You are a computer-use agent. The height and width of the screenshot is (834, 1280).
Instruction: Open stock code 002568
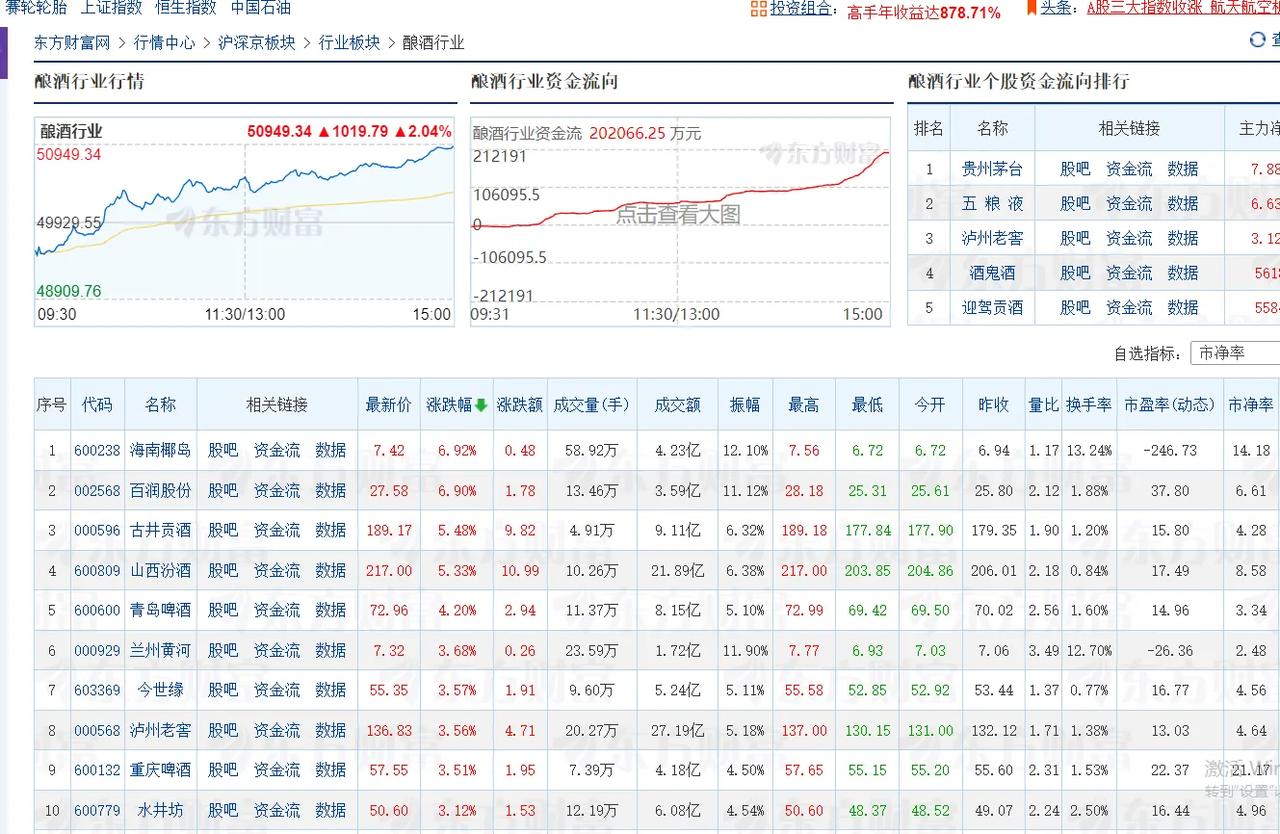click(x=97, y=491)
